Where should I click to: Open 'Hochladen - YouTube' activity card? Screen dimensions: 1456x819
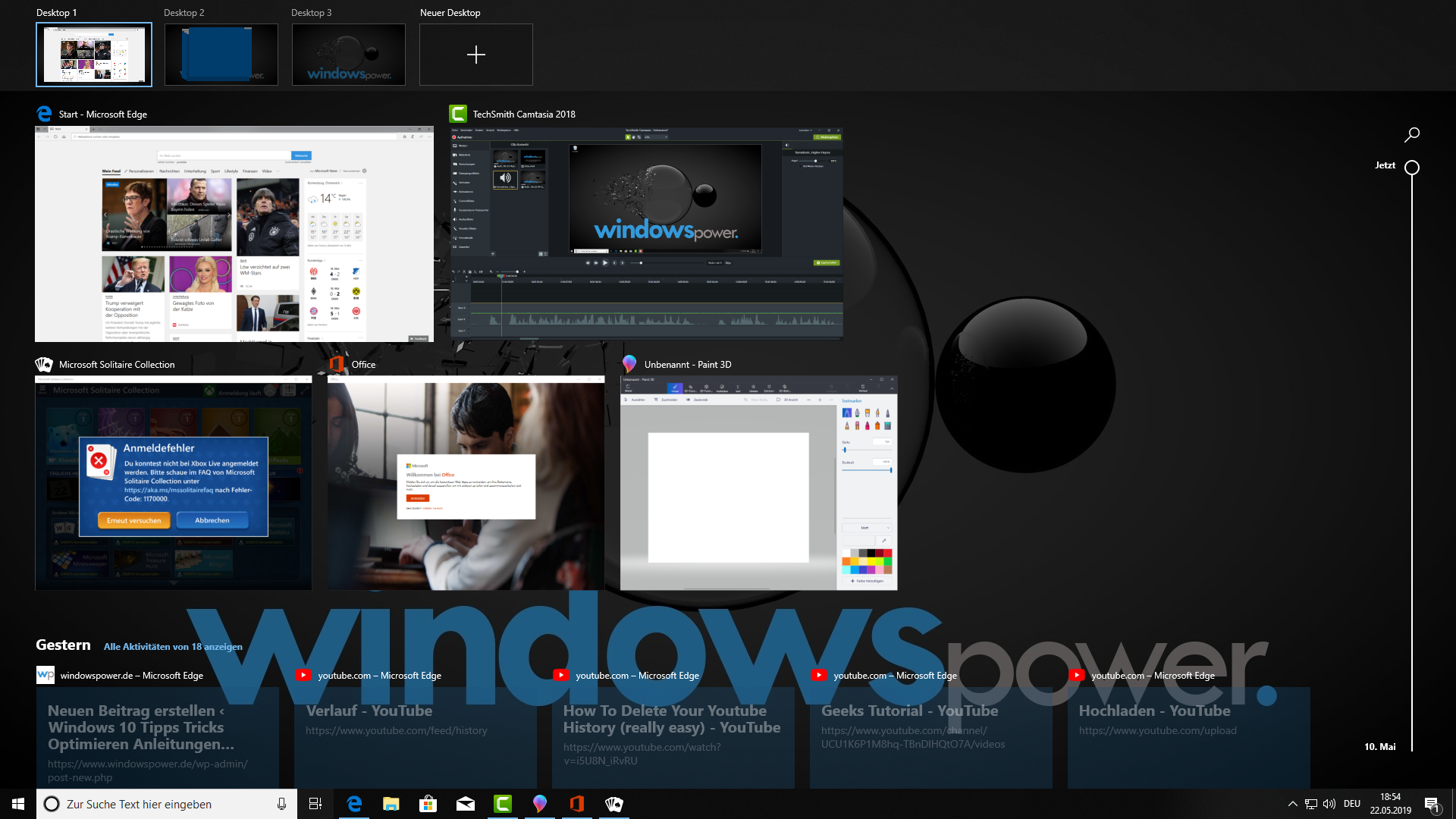(1189, 739)
